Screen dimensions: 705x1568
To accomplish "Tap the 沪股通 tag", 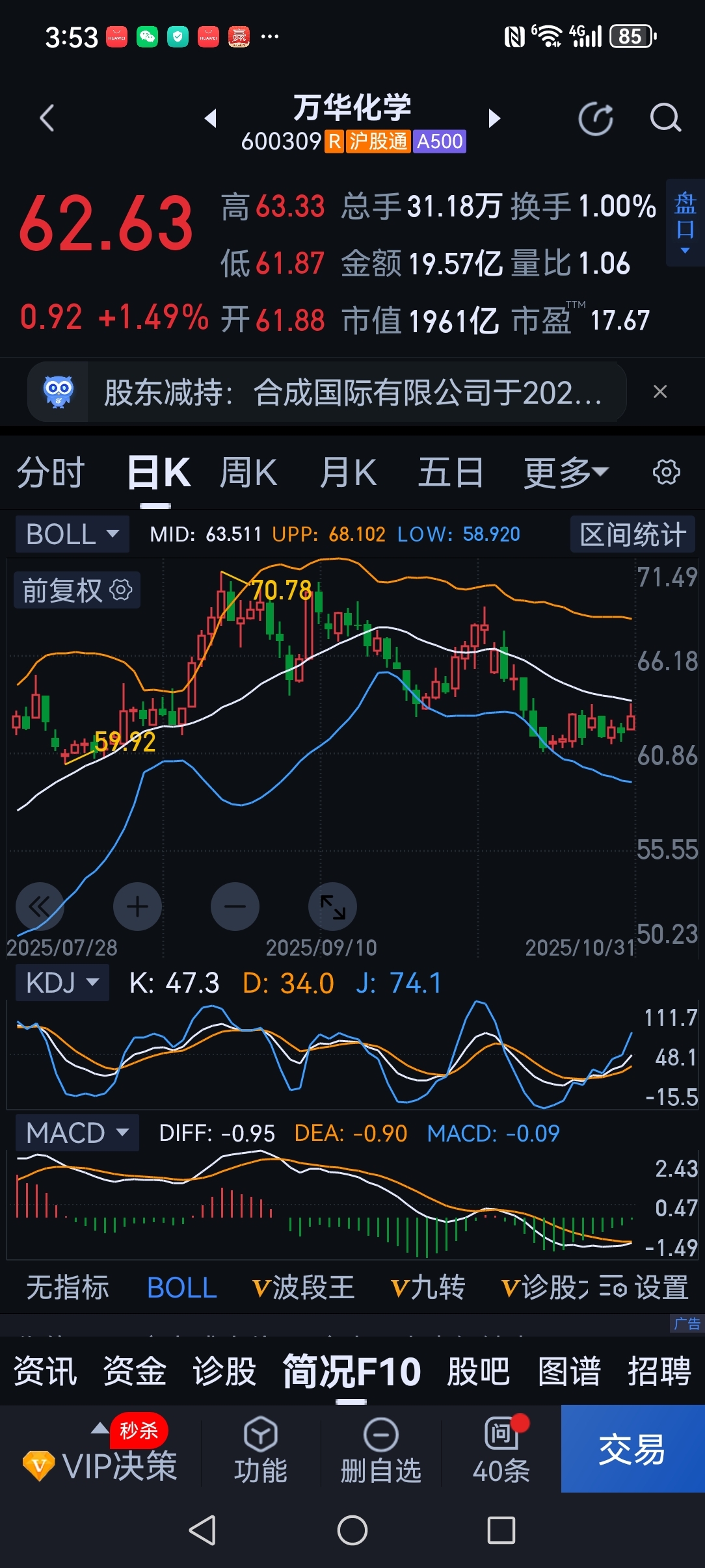I will pyautogui.click(x=378, y=141).
